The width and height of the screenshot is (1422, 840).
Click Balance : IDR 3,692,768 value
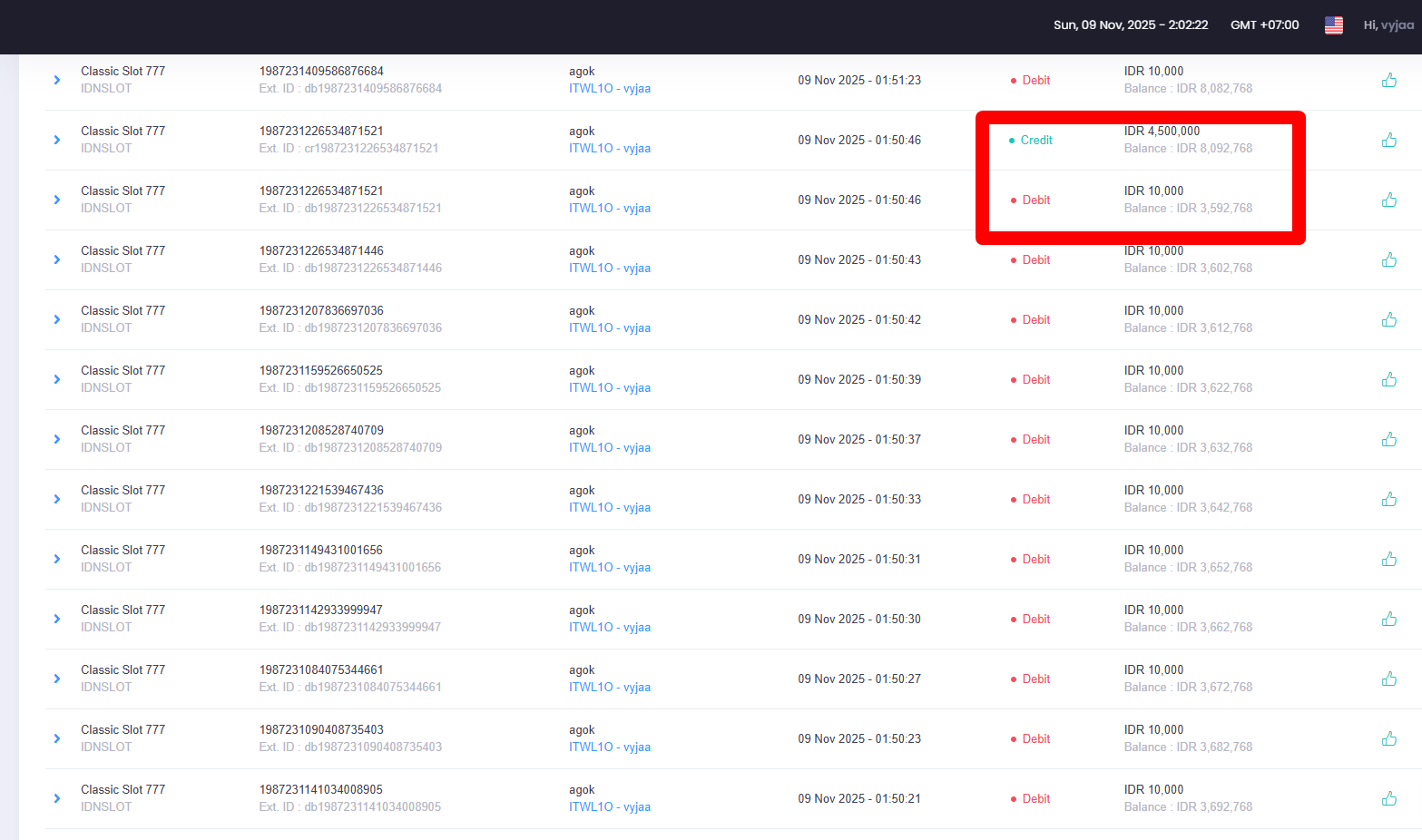tap(1188, 807)
